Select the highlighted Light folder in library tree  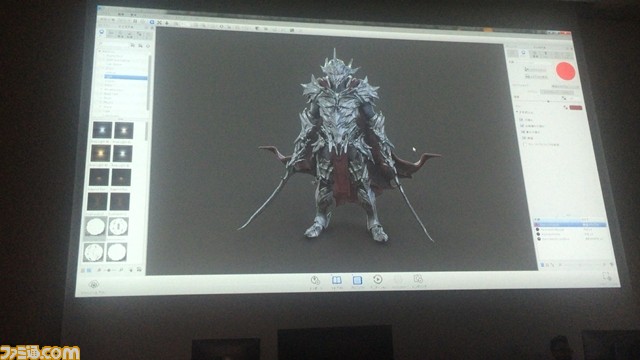[126, 77]
